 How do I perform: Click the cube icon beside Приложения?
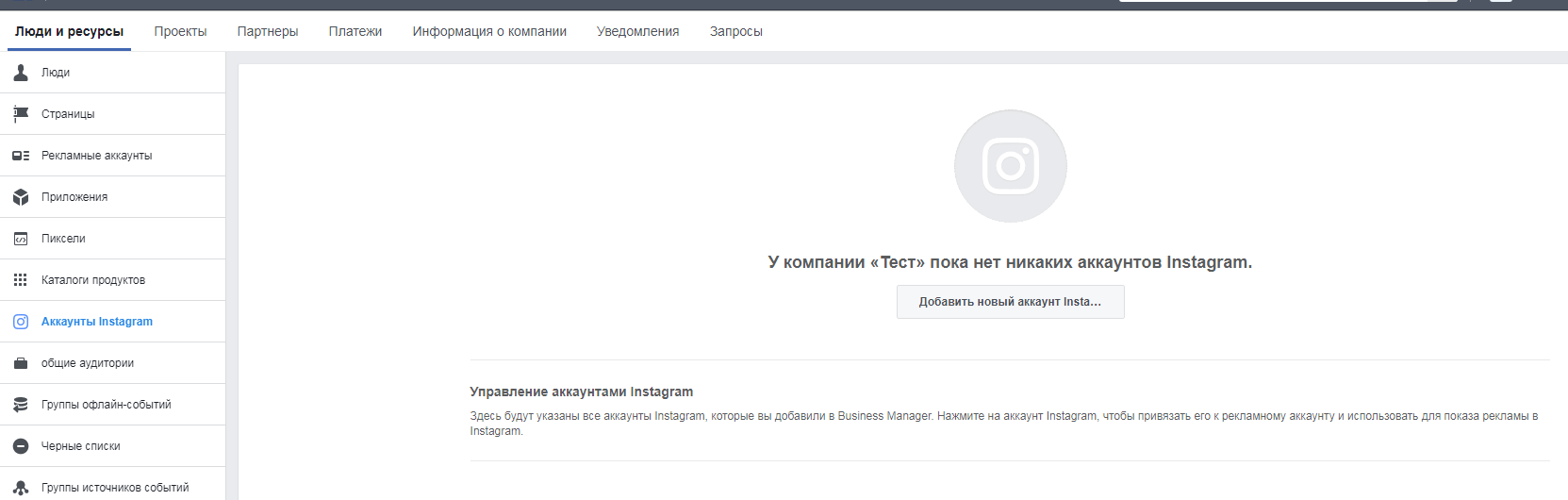tap(21, 197)
